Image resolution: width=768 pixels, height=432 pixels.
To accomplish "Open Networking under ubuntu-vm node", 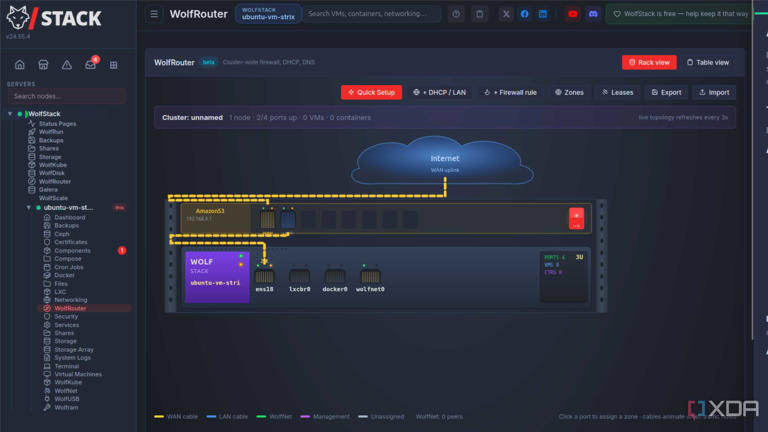I will tap(71, 300).
